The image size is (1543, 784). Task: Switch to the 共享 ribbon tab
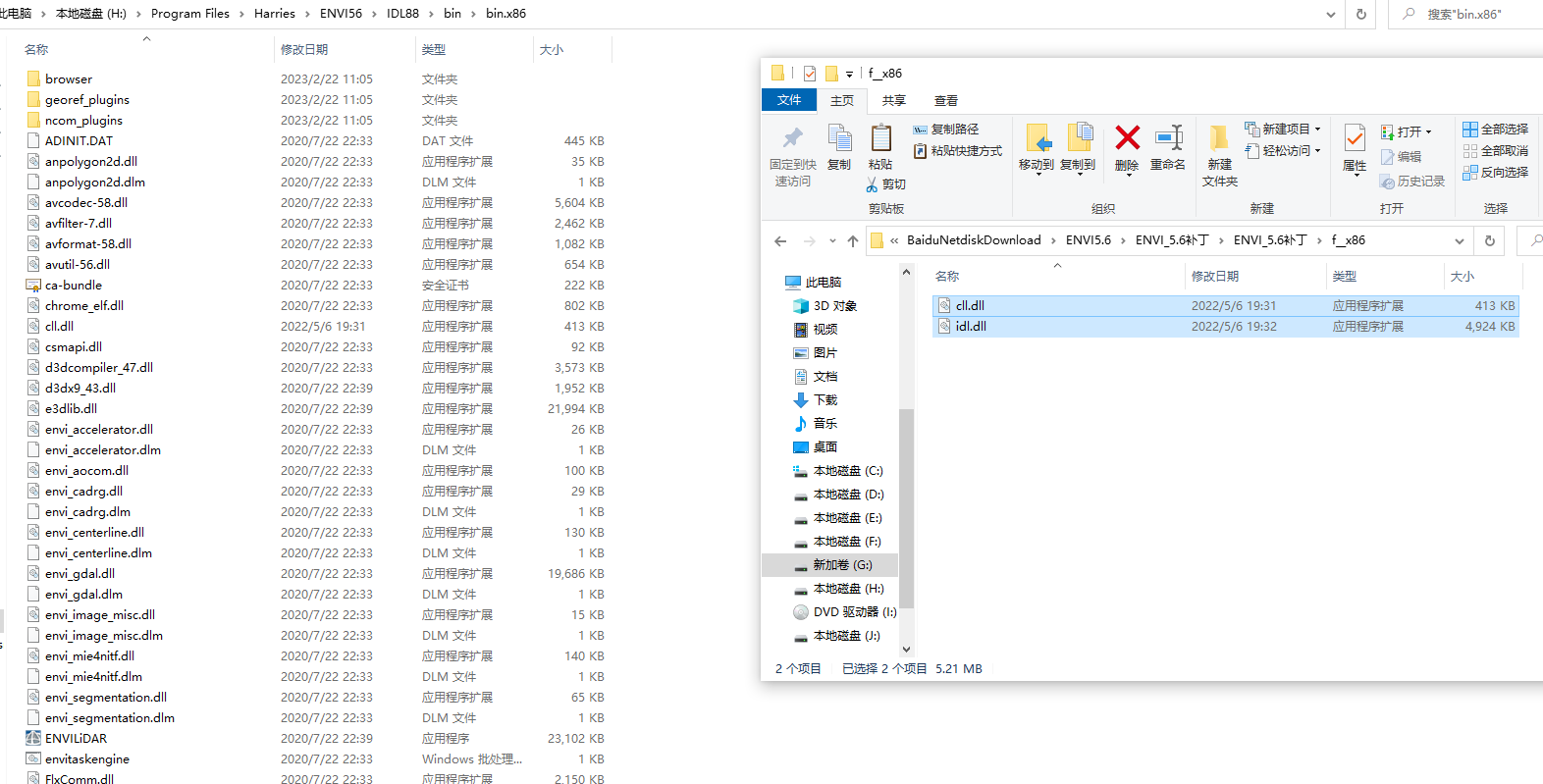[x=893, y=100]
